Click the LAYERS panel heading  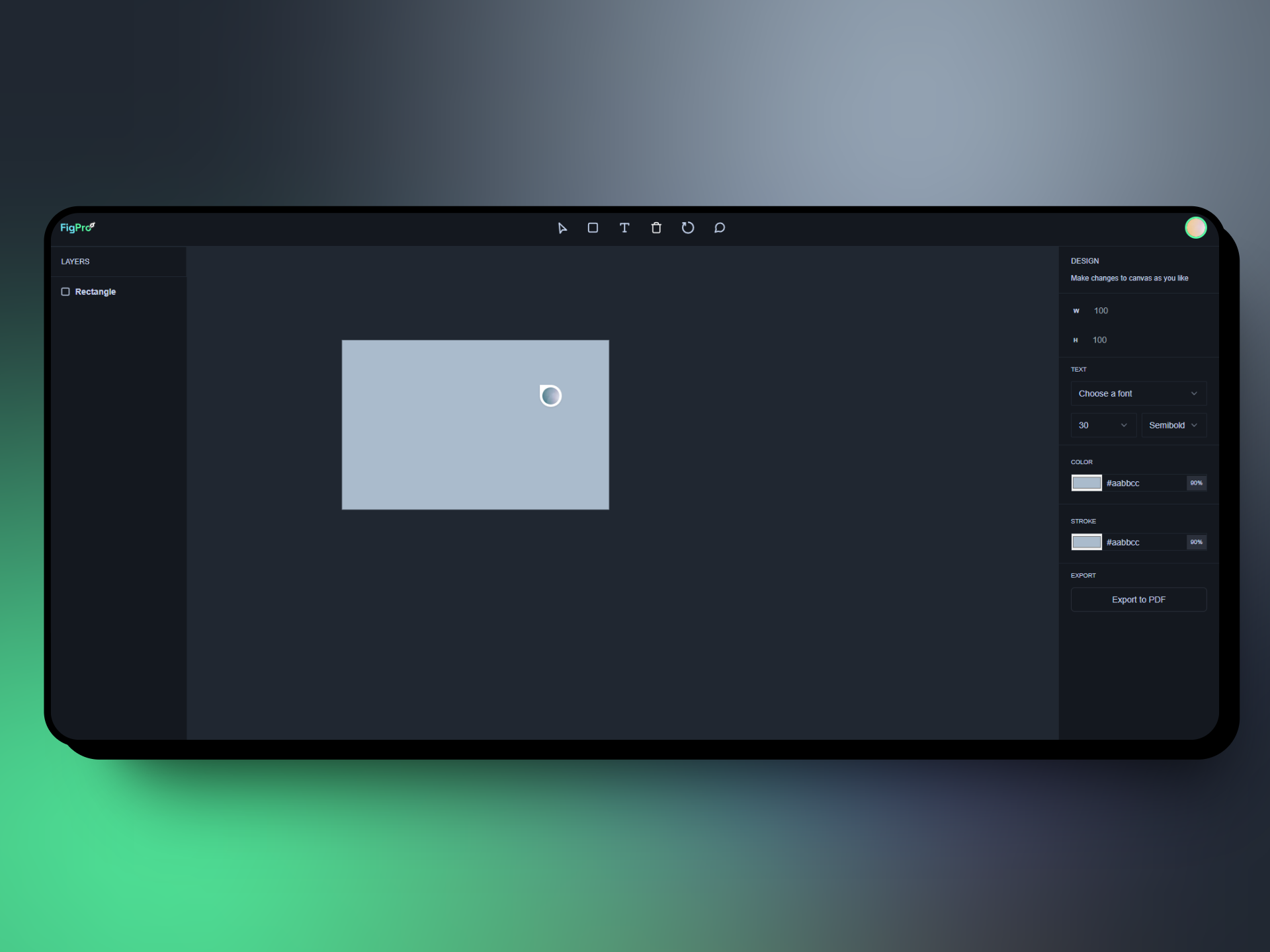(75, 262)
